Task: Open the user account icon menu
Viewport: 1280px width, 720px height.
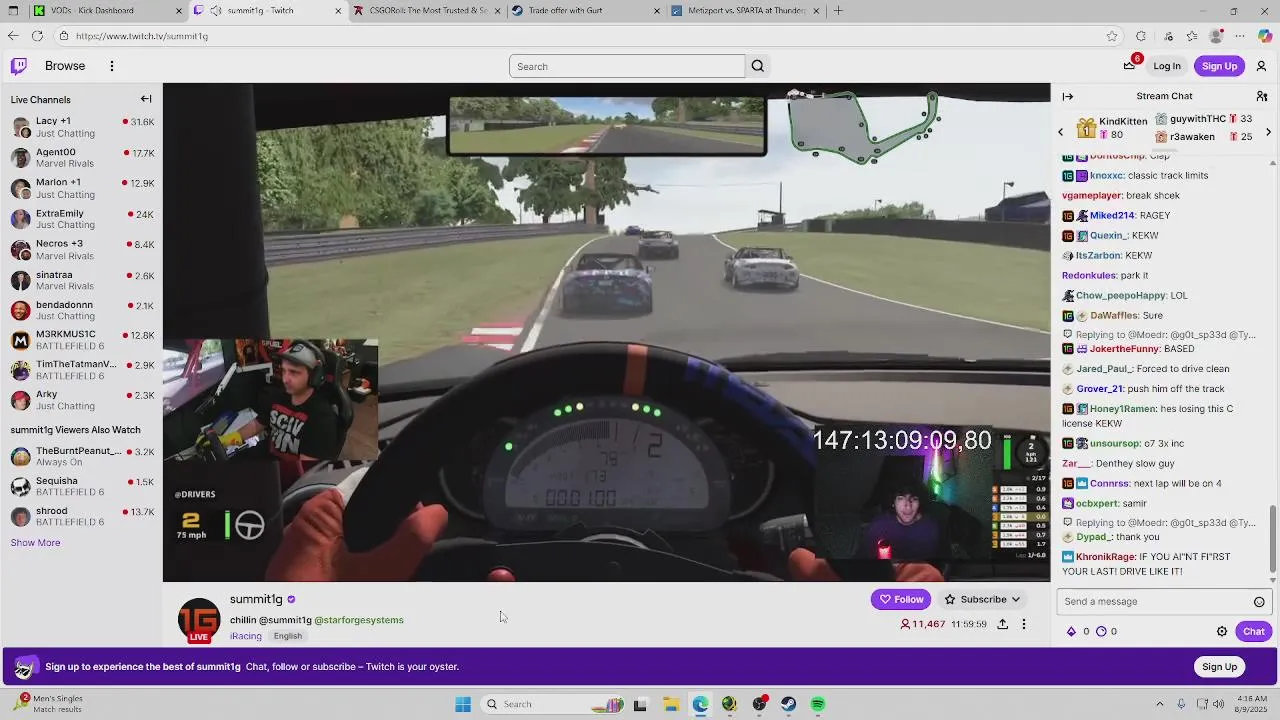Action: pyautogui.click(x=1261, y=66)
